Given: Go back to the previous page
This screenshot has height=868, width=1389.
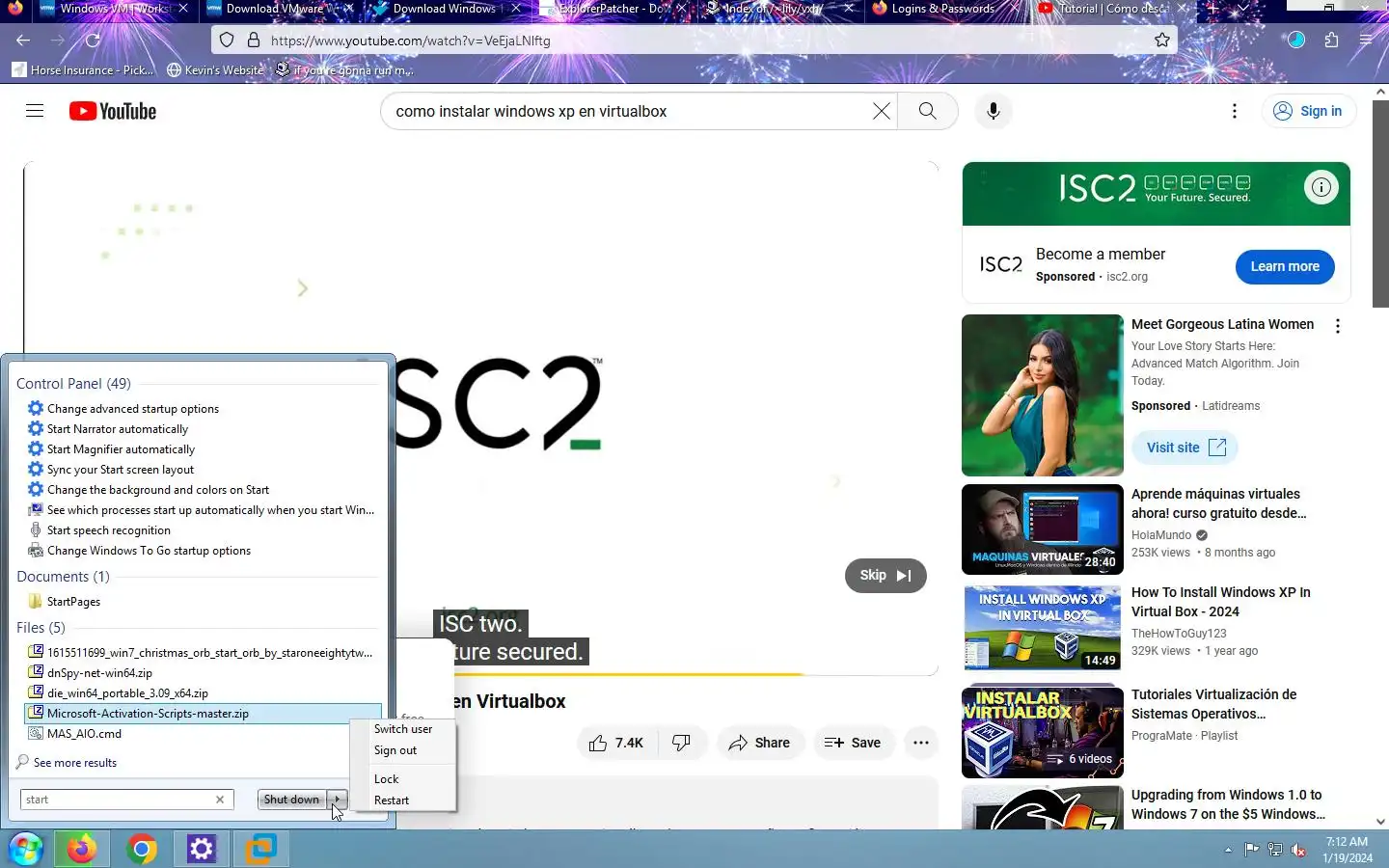Looking at the screenshot, I should 23,41.
